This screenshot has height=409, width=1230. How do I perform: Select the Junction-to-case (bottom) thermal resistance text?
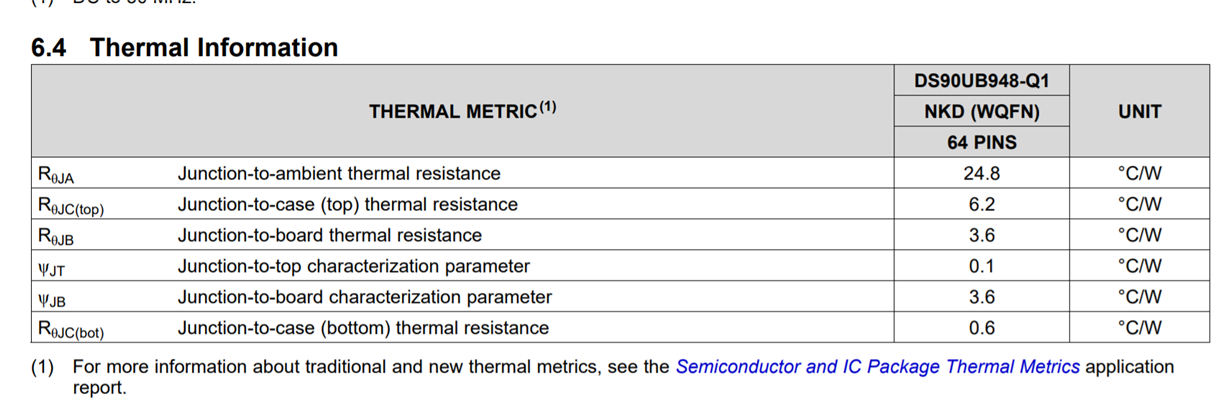pyautogui.click(x=363, y=328)
